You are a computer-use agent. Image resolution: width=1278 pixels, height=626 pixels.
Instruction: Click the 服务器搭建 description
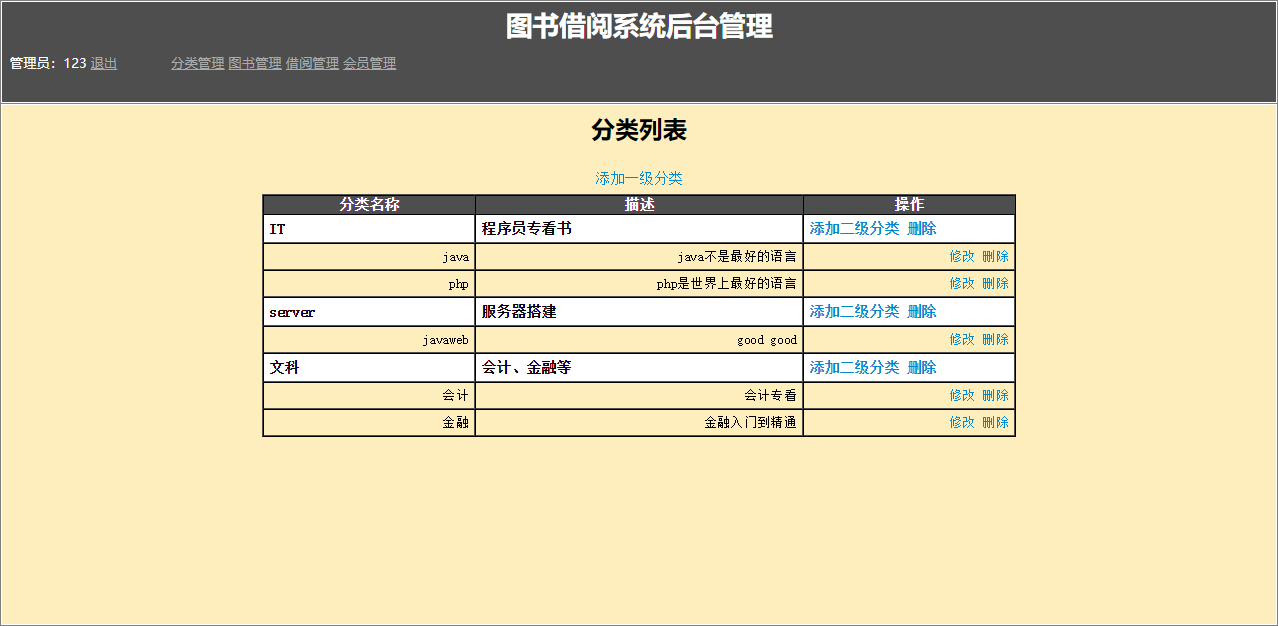519,312
